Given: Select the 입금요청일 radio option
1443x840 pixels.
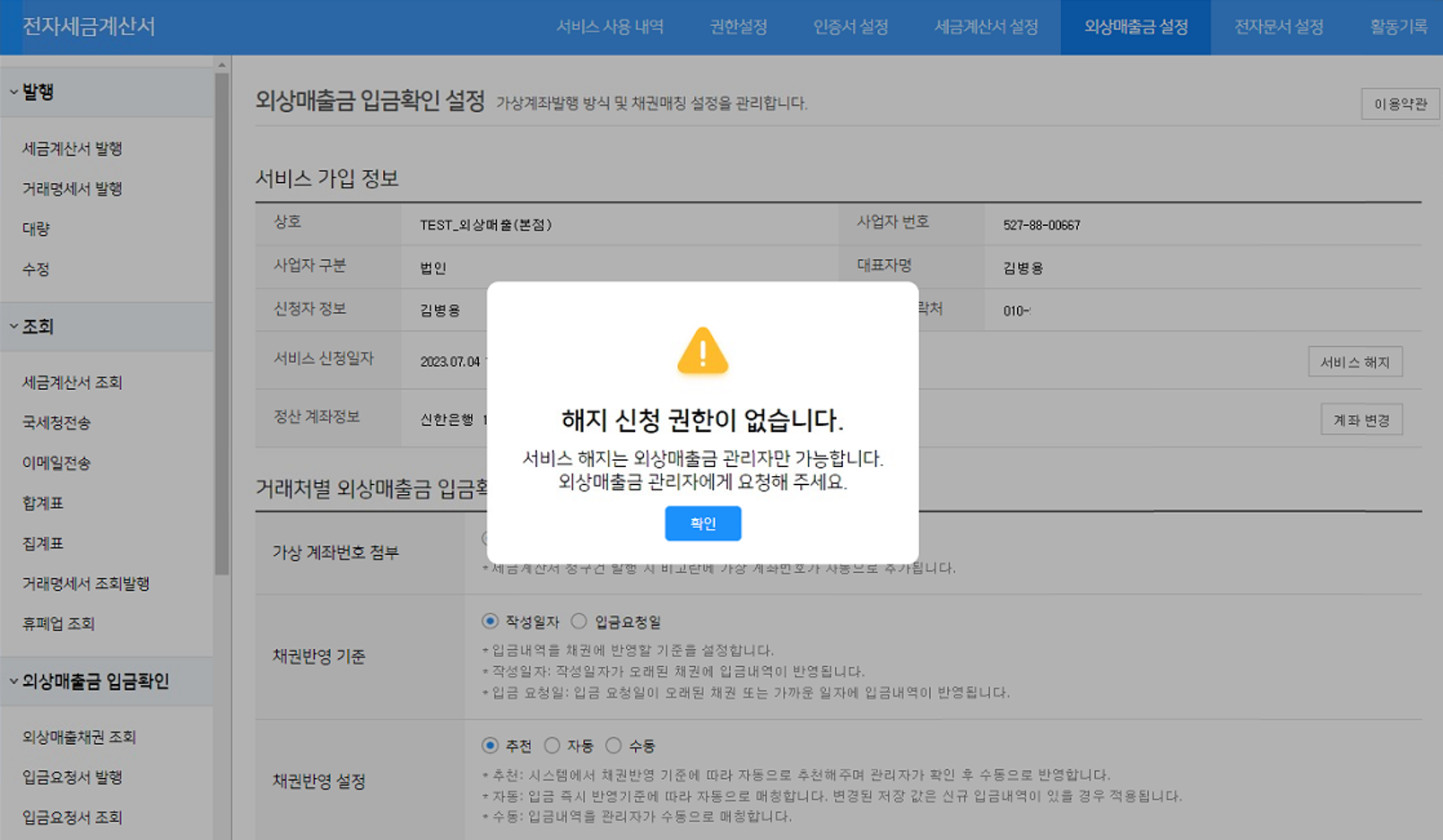Looking at the screenshot, I should pos(579,621).
